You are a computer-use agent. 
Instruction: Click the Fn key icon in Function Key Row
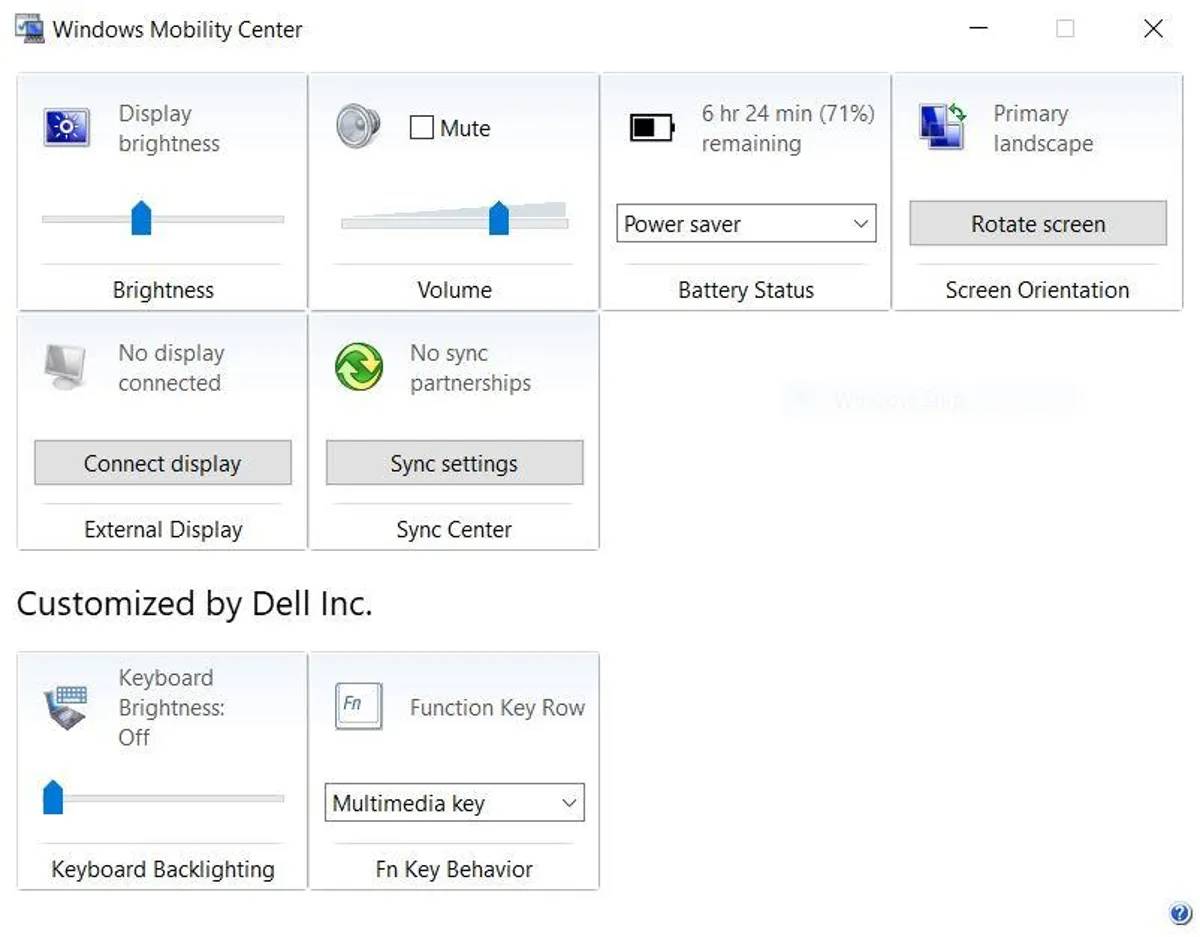pyautogui.click(x=357, y=705)
